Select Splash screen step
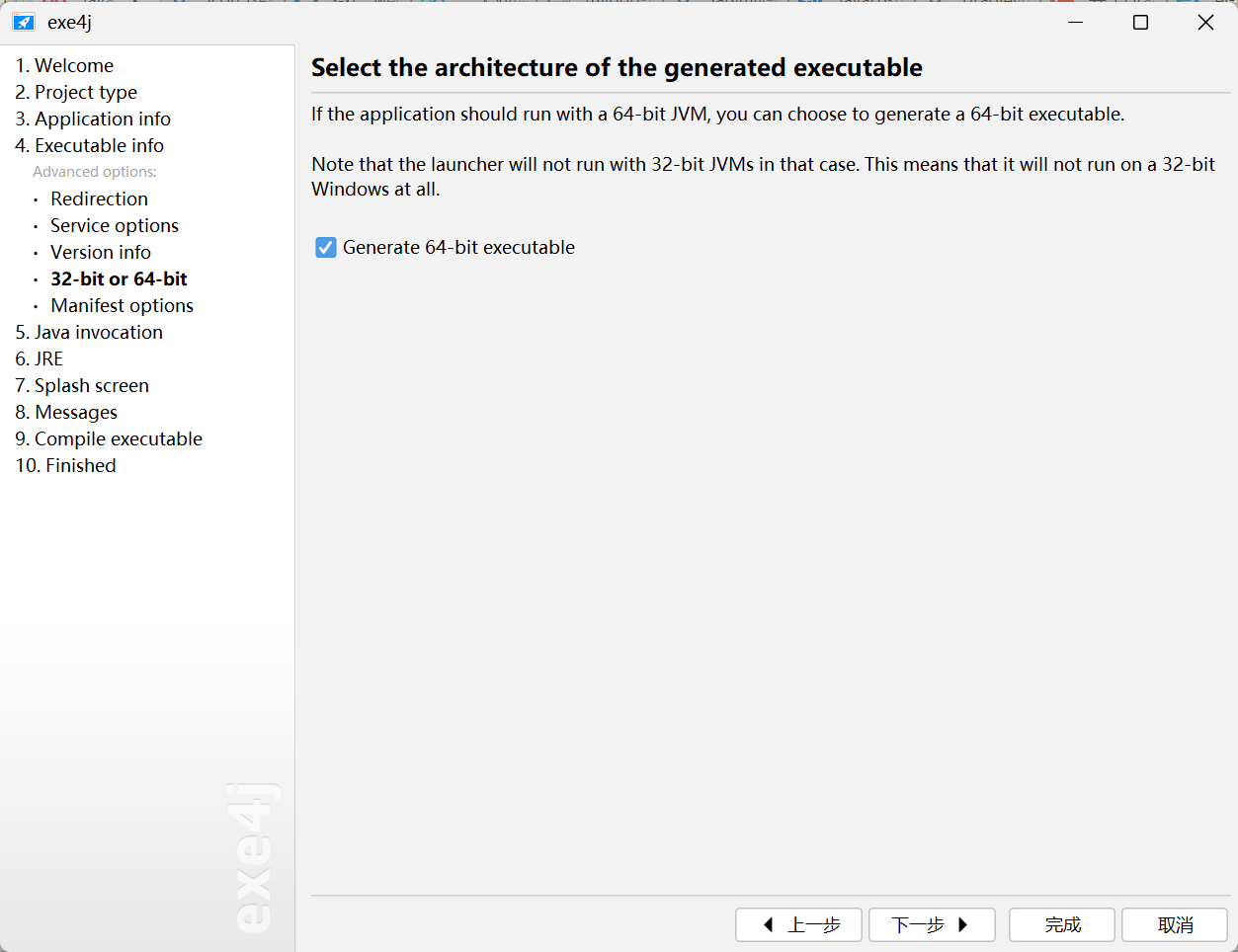The image size is (1238, 952). [x=82, y=385]
